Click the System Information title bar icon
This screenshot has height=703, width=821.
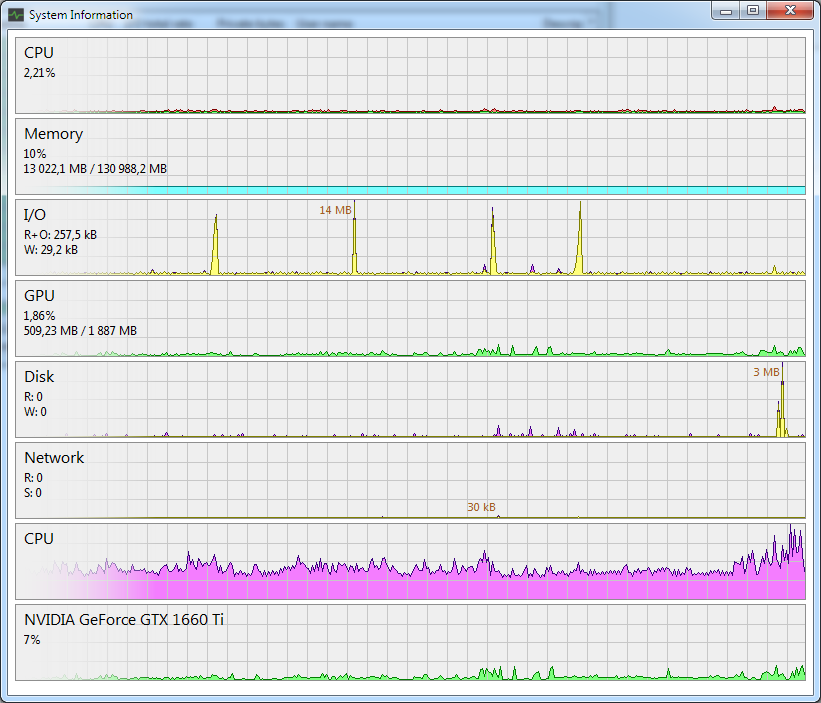tap(16, 15)
